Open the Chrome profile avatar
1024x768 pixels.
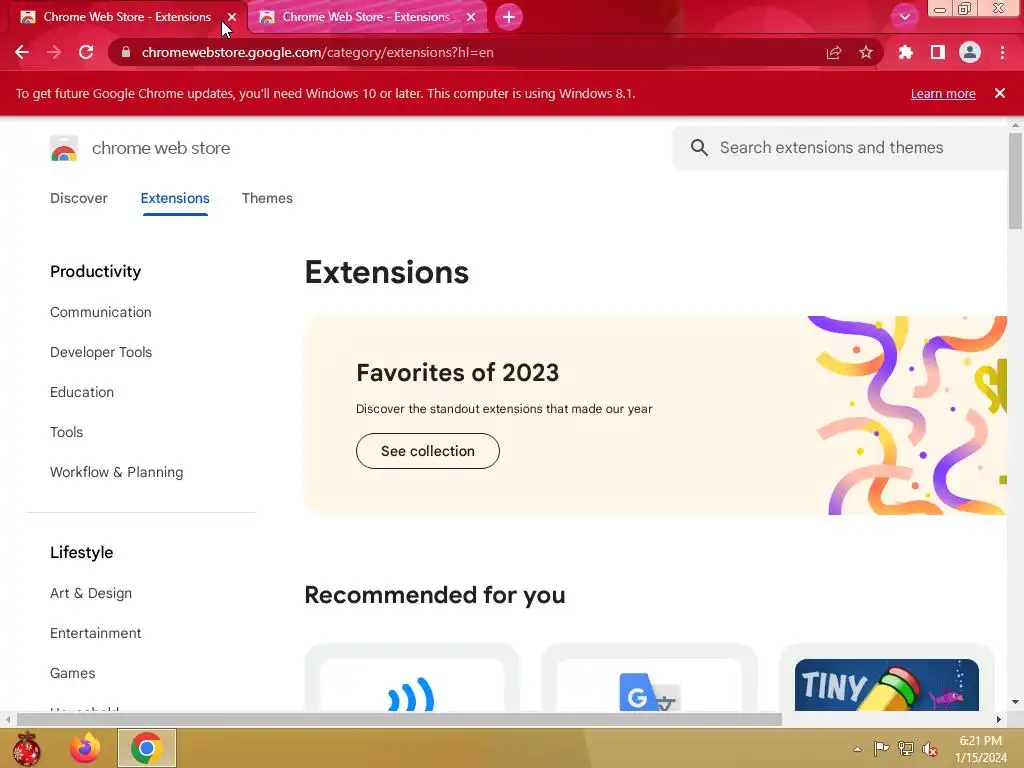click(970, 52)
